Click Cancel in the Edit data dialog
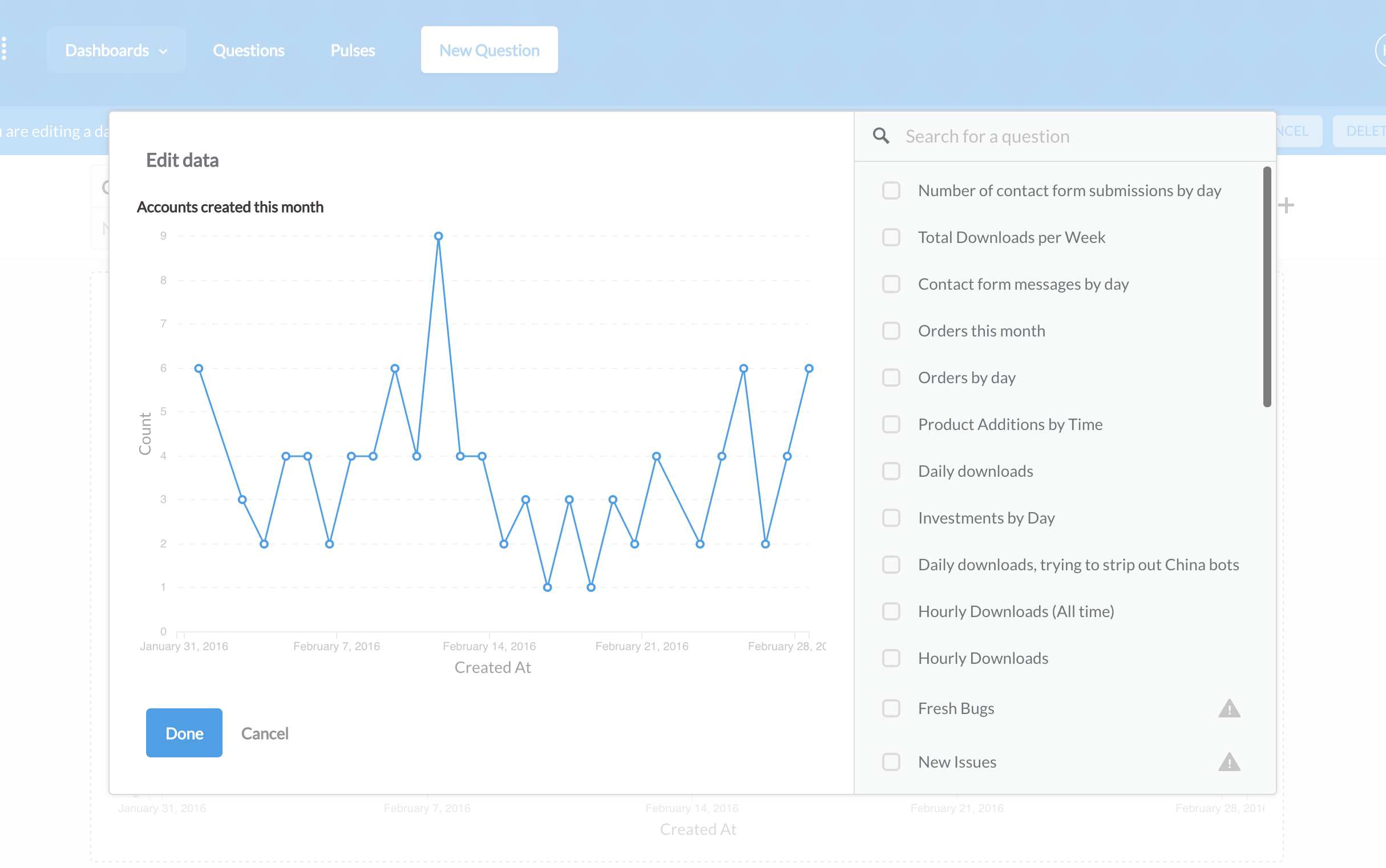 [x=264, y=732]
